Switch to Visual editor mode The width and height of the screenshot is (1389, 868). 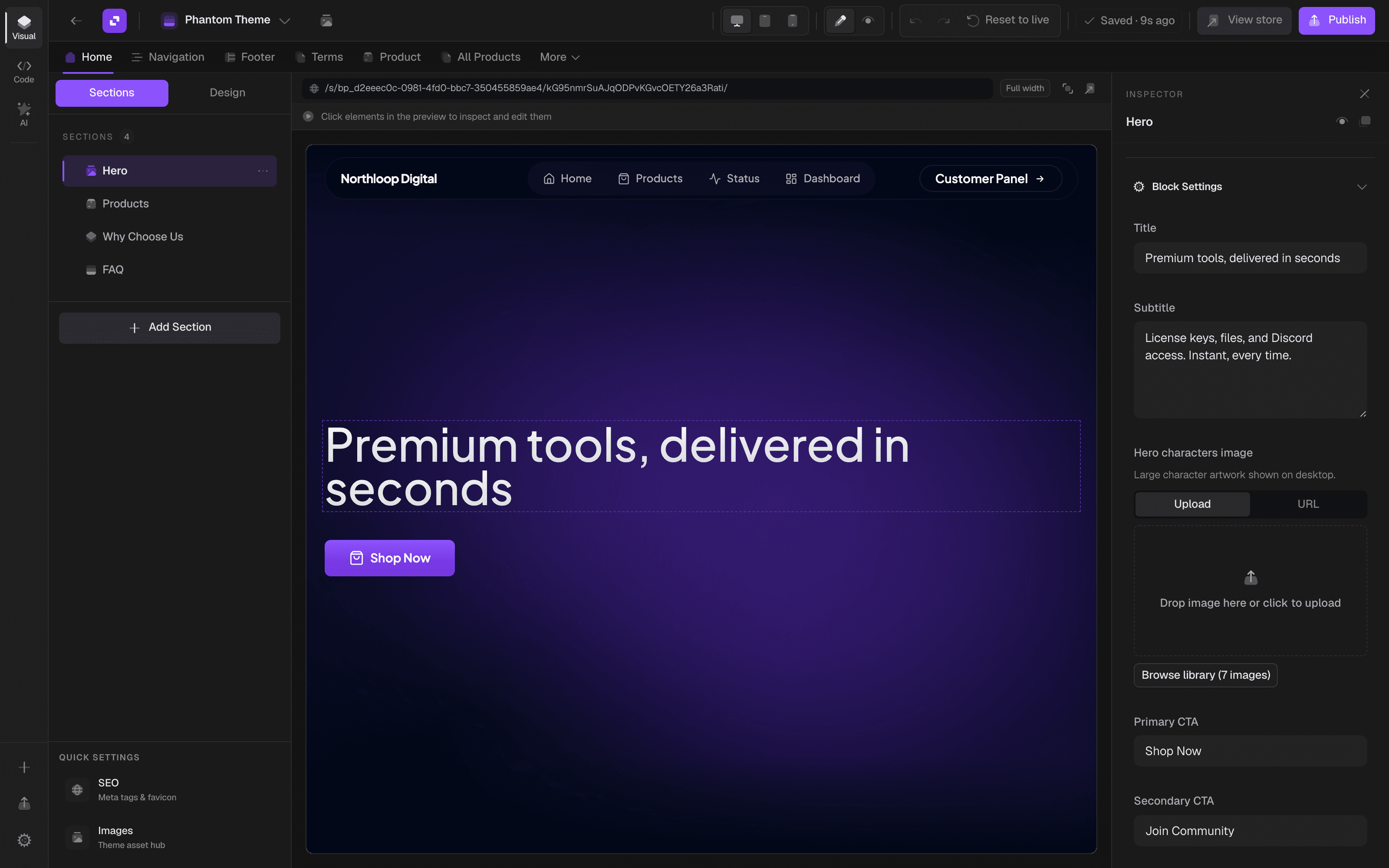pos(23,27)
